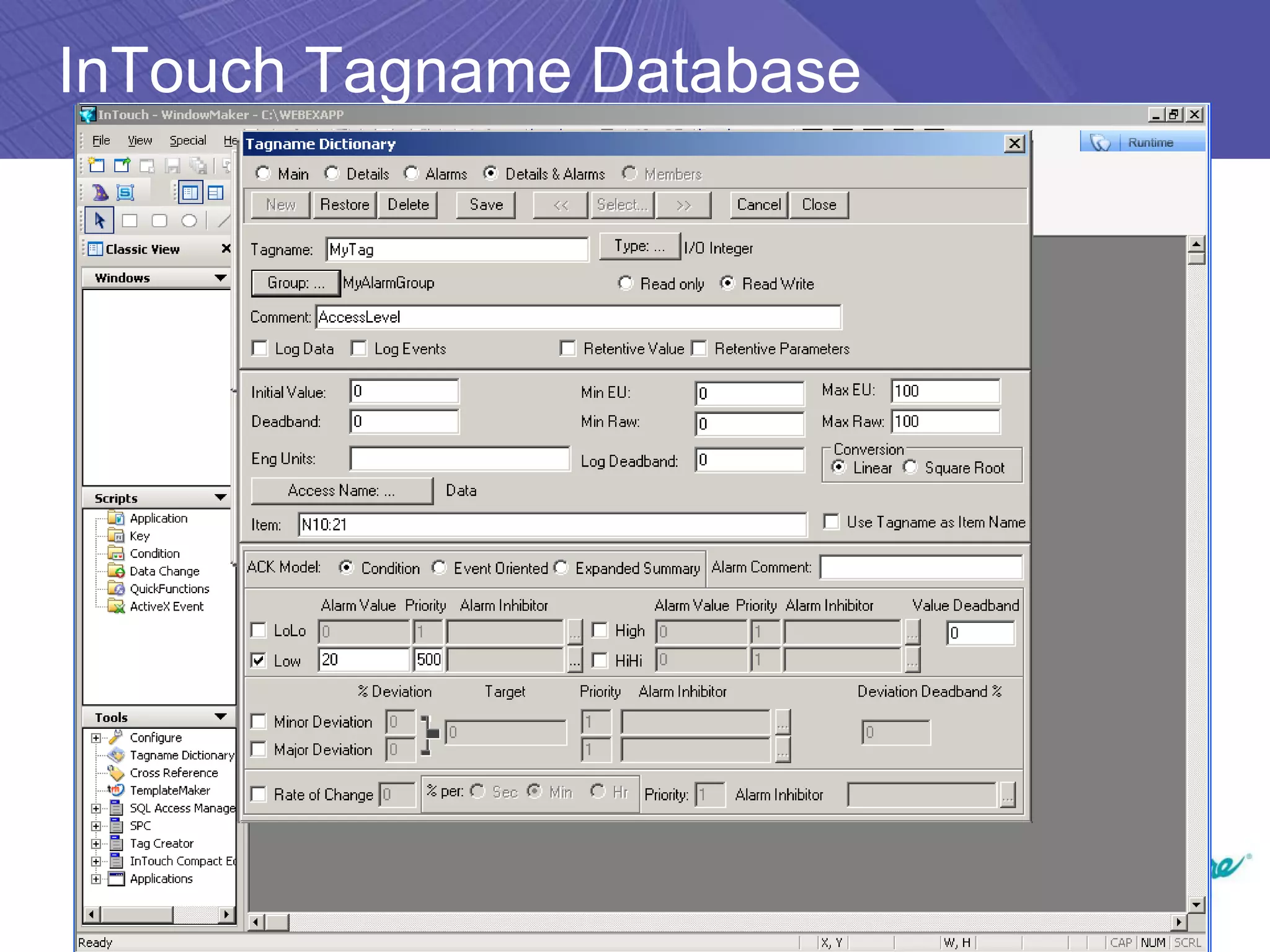The height and width of the screenshot is (952, 1270).
Task: Collapse the Scripts panel dropdown arrow
Action: 220,498
